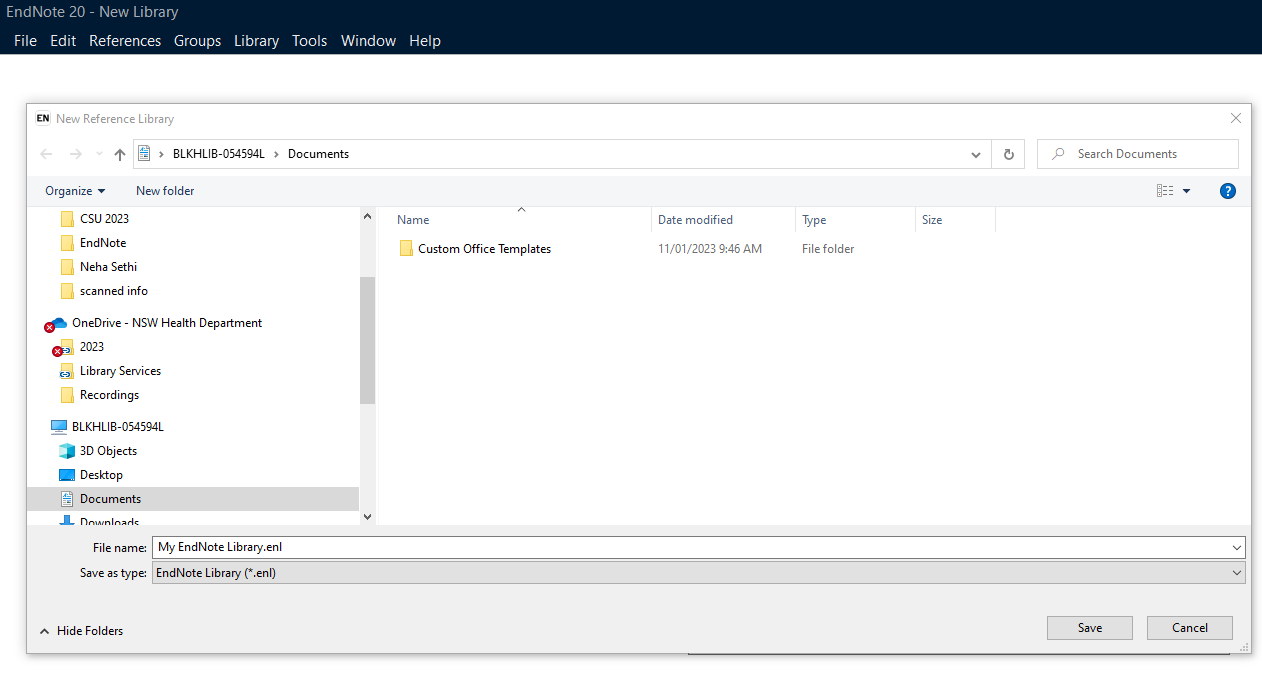The image size is (1262, 676).
Task: Open the References menu
Action: pyautogui.click(x=125, y=41)
